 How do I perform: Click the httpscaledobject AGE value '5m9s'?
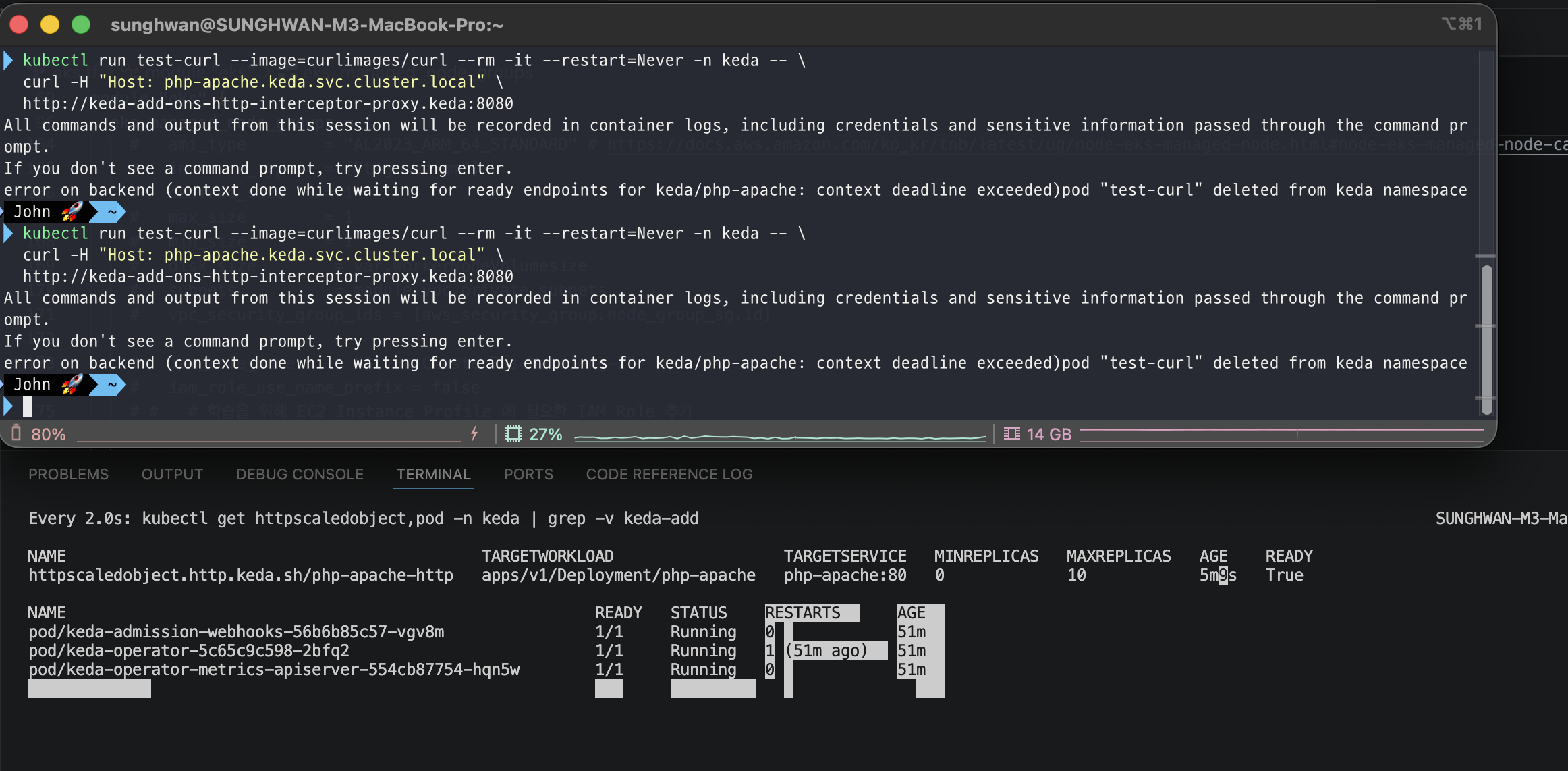(1218, 575)
